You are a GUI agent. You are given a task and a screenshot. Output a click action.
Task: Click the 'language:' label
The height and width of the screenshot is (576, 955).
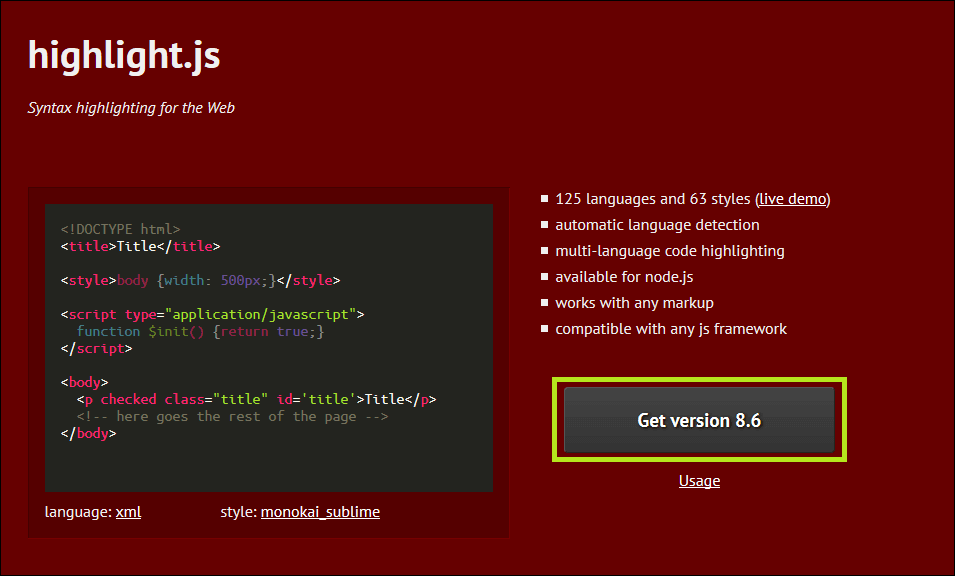79,512
